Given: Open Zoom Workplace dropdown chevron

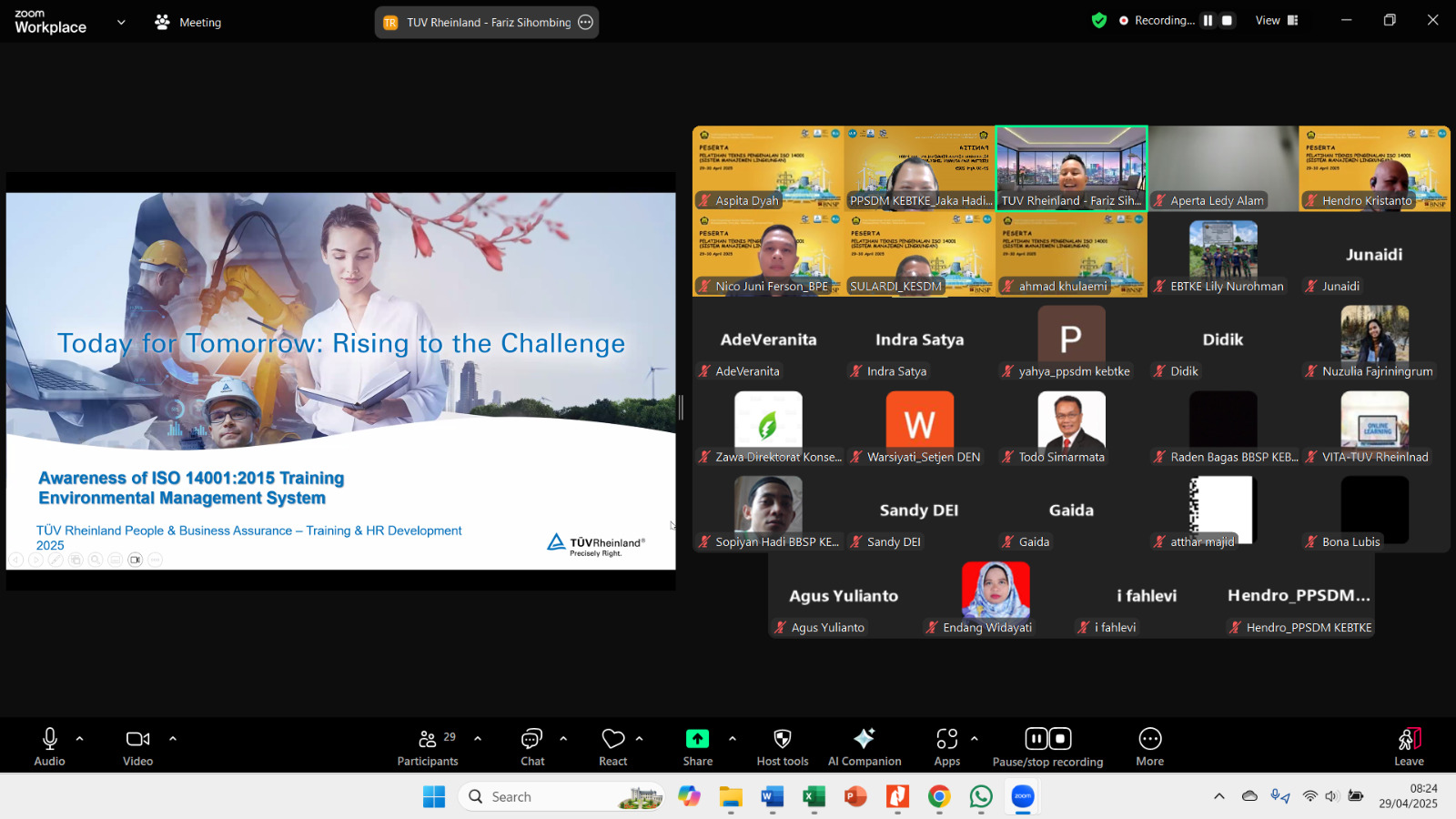Looking at the screenshot, I should coord(121,22).
